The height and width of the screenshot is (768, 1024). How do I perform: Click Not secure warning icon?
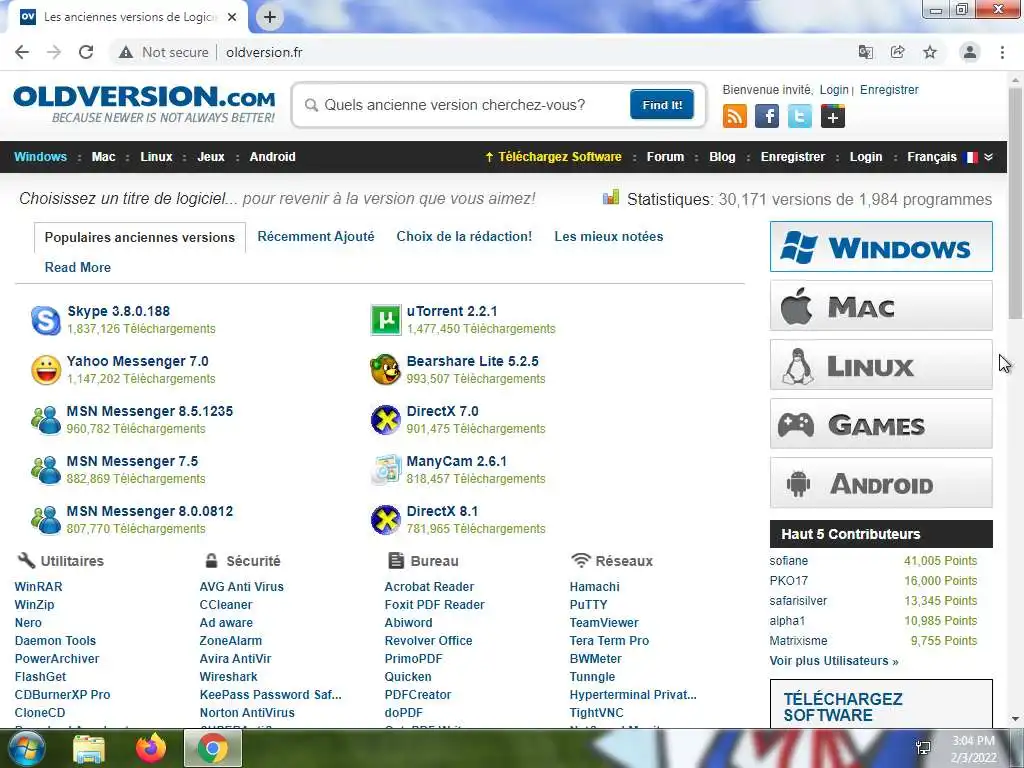126,52
